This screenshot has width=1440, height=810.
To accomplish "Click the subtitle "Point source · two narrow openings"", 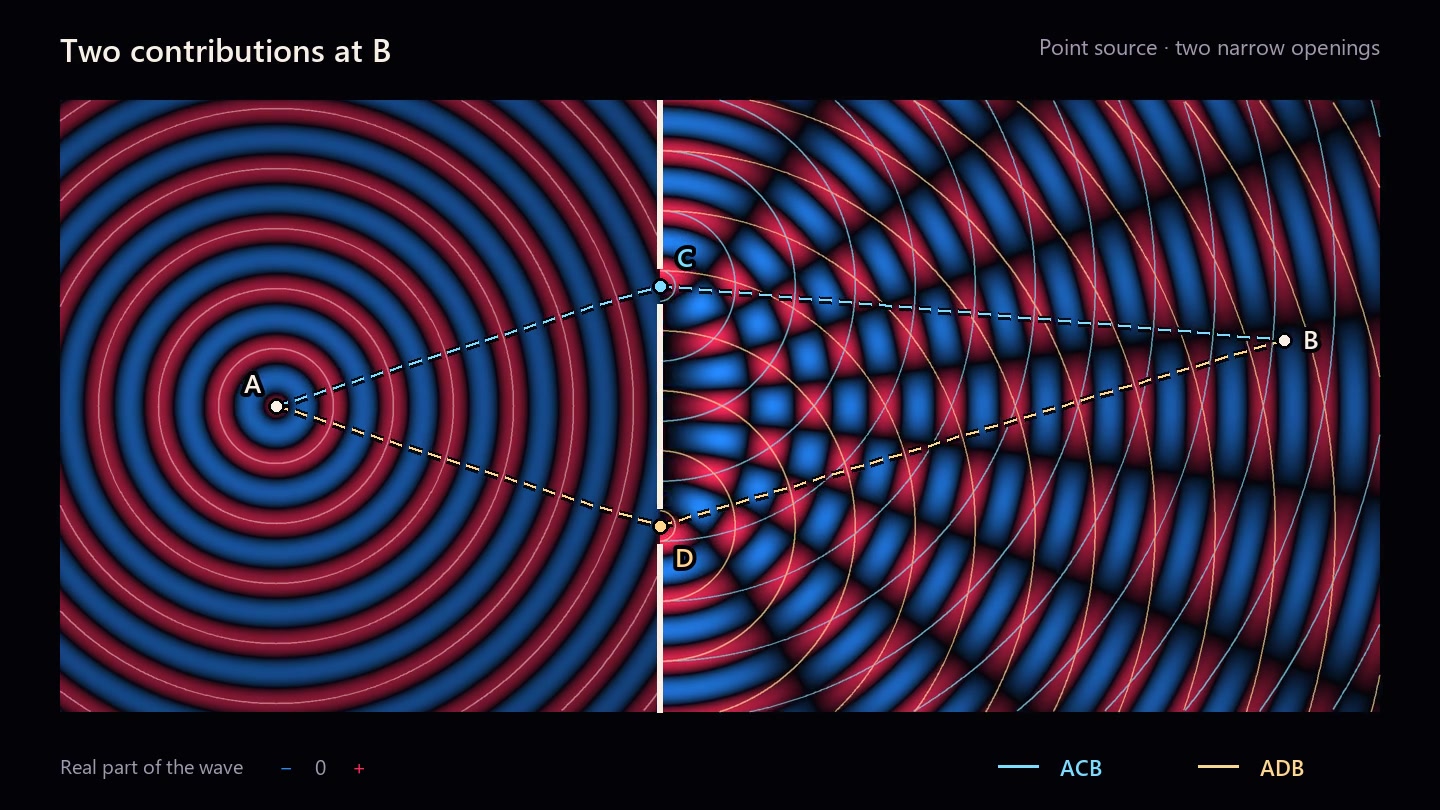I will pos(1209,48).
